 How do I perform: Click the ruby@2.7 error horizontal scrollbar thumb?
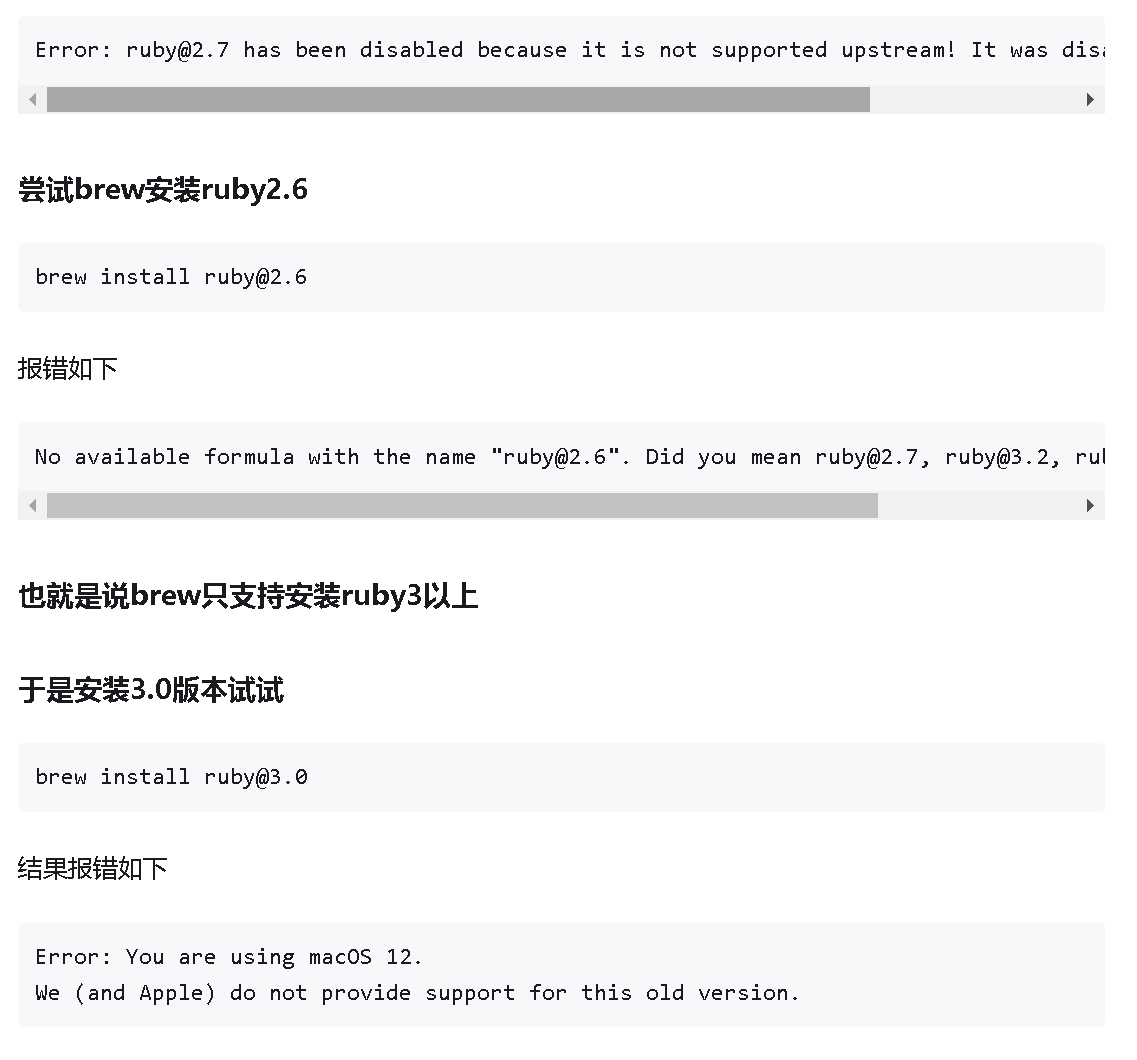pos(458,100)
